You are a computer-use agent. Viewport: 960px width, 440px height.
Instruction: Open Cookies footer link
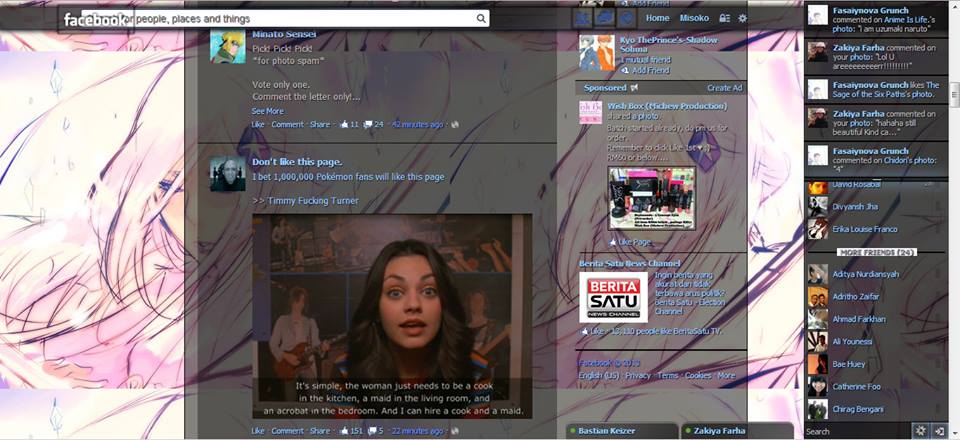pos(698,375)
